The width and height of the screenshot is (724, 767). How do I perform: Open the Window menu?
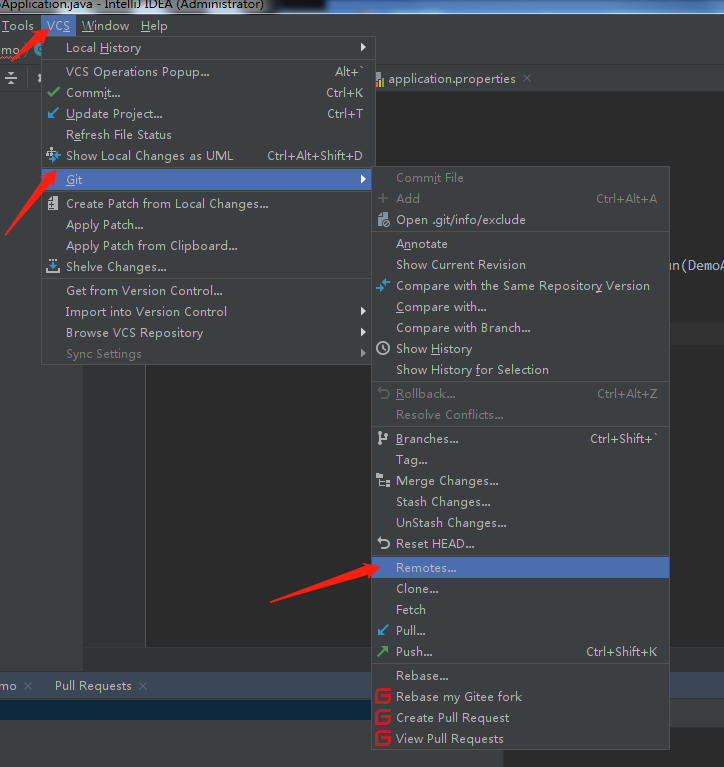105,25
